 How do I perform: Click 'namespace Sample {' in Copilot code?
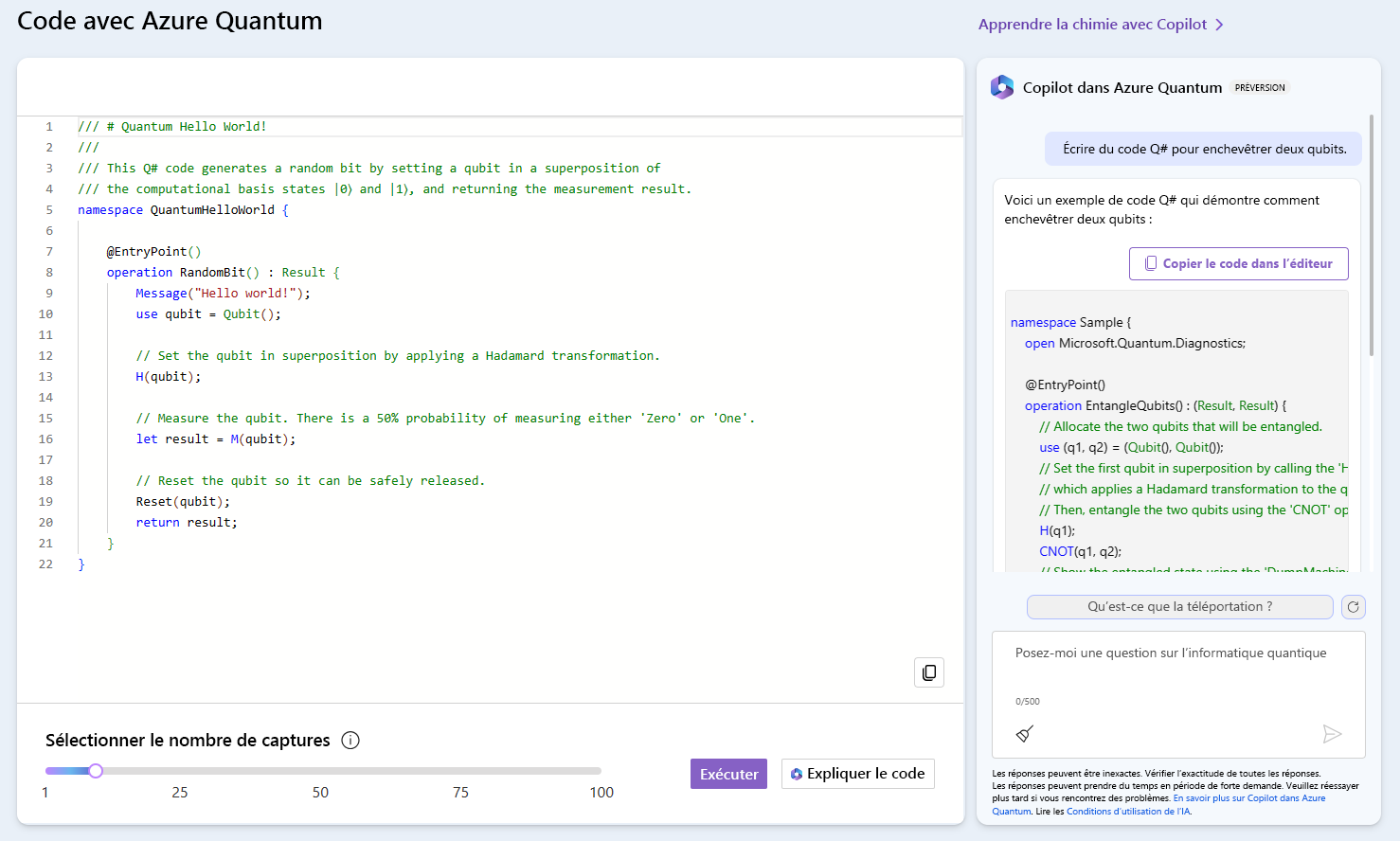1070,322
